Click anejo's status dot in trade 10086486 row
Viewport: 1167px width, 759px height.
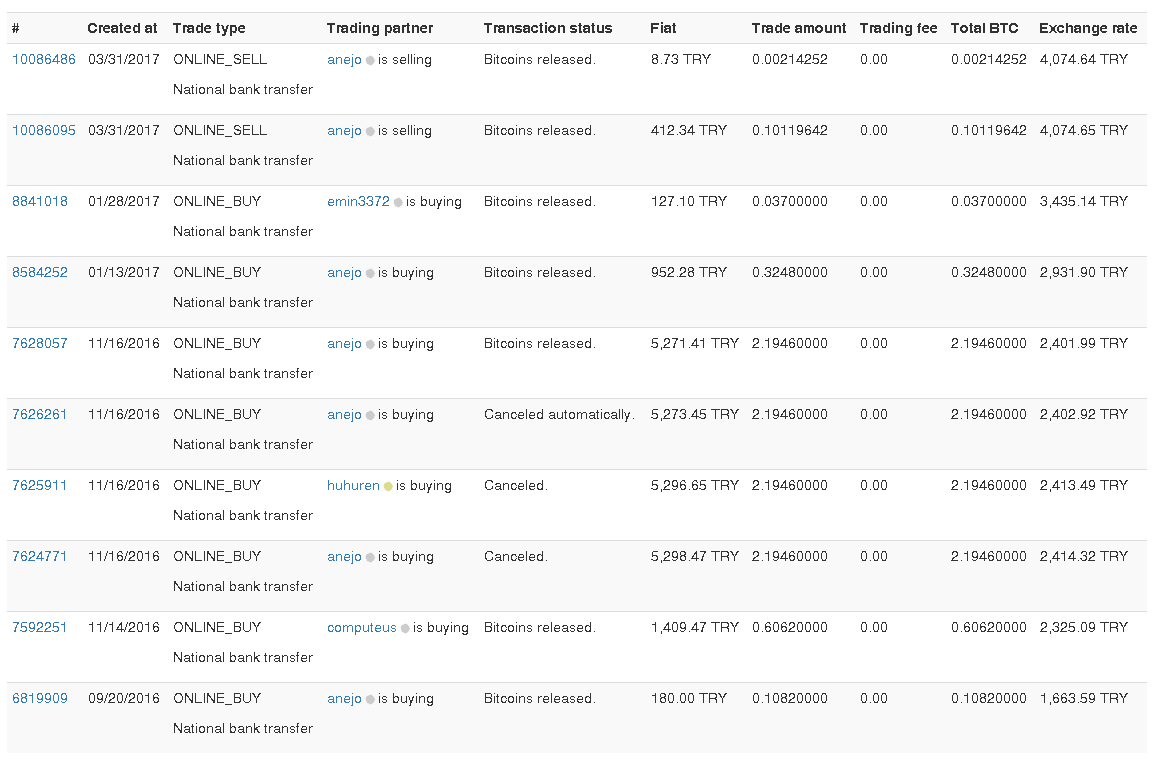pyautogui.click(x=370, y=61)
